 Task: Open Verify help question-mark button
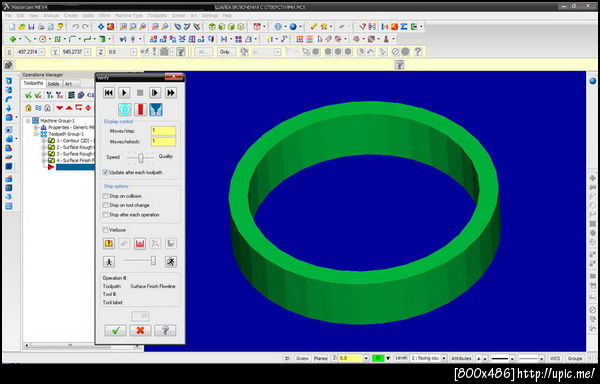pyautogui.click(x=165, y=330)
